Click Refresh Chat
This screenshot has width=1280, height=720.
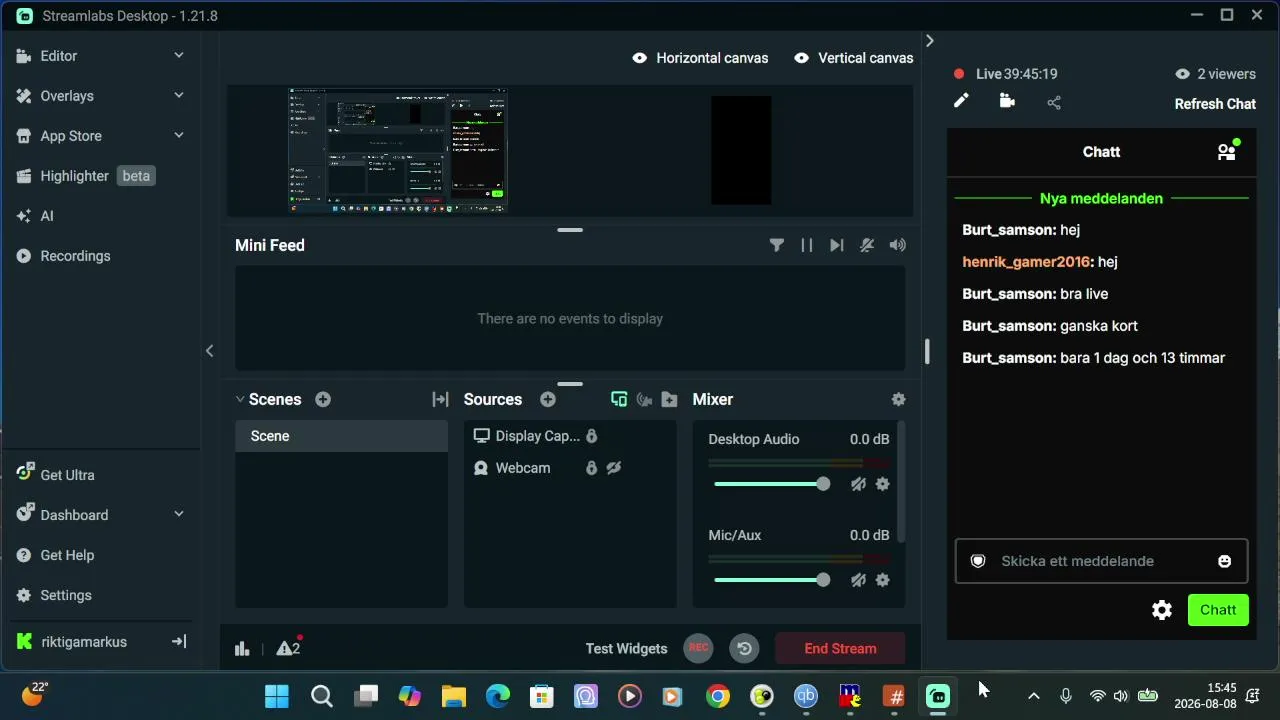[1215, 104]
